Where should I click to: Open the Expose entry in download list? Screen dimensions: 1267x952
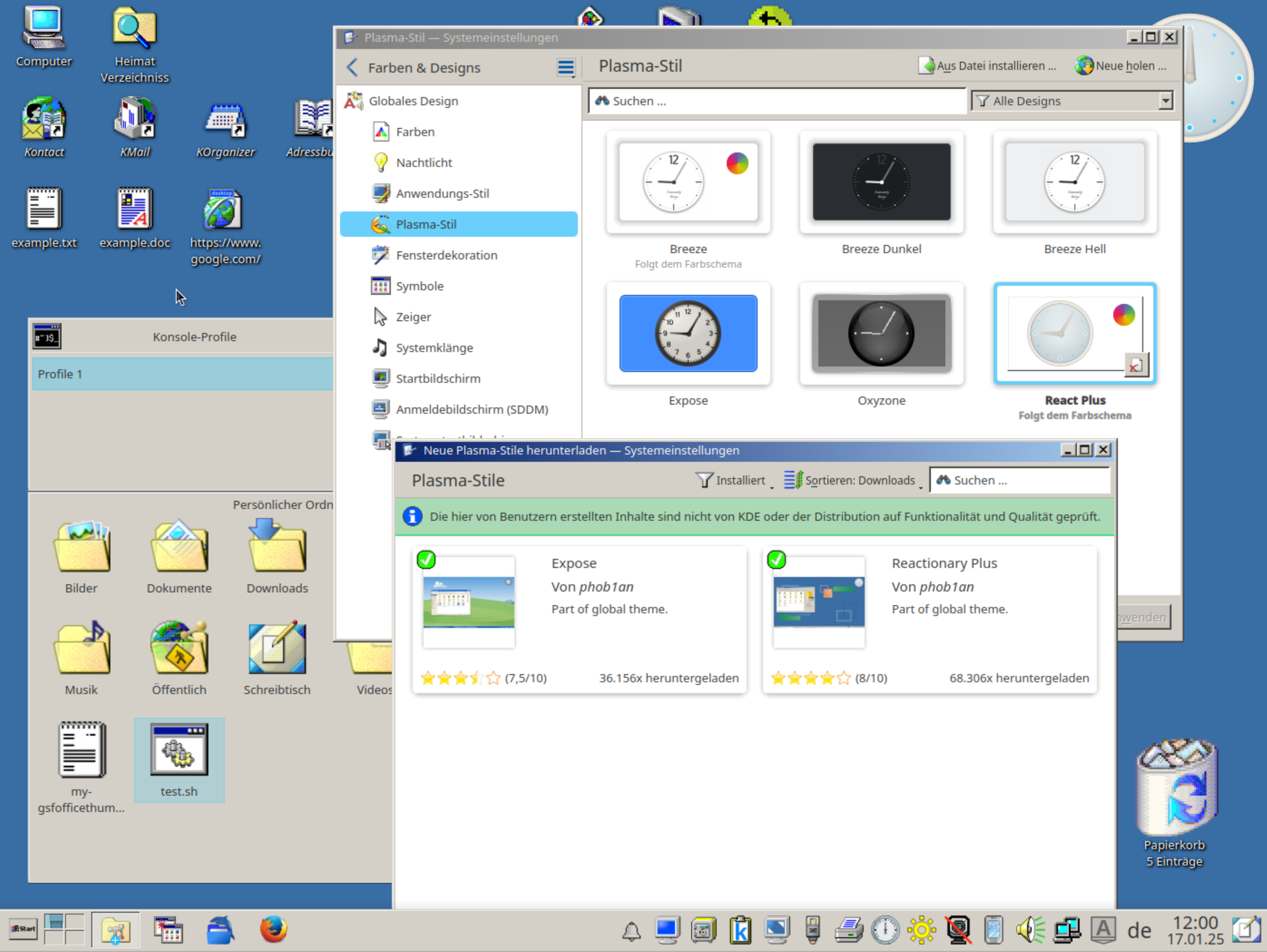click(580, 619)
